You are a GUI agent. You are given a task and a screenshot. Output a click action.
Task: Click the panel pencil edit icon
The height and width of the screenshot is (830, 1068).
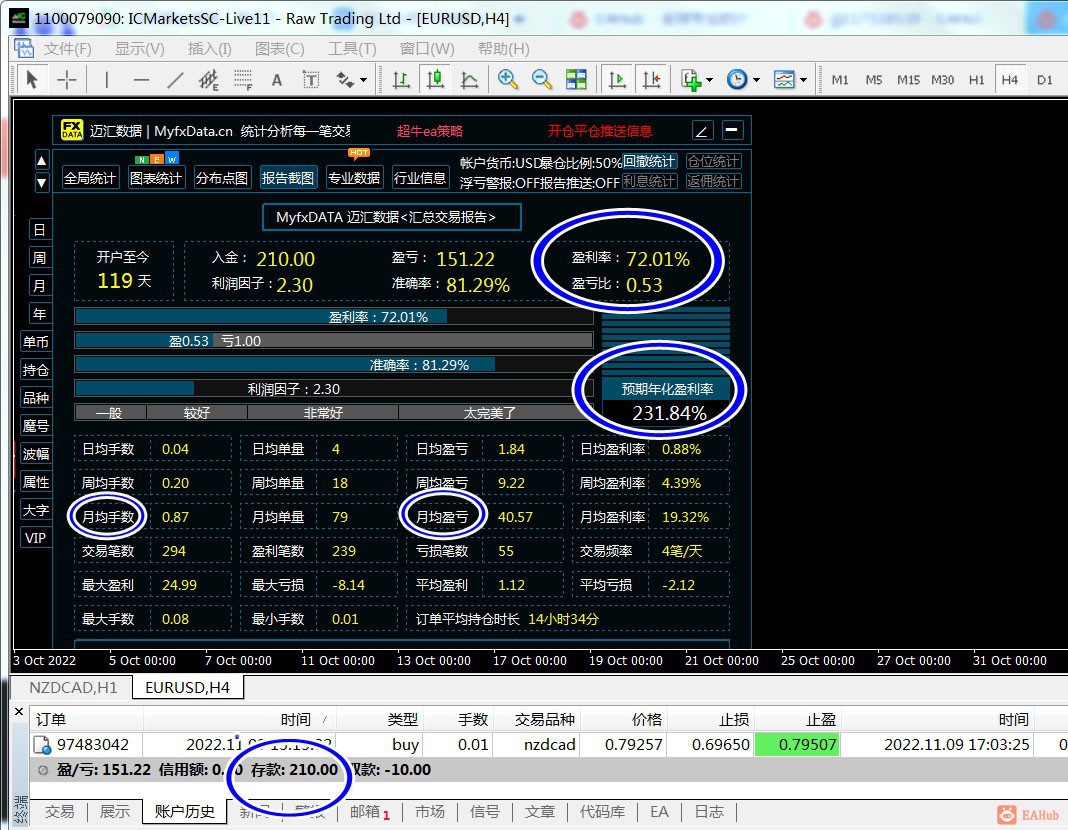702,129
